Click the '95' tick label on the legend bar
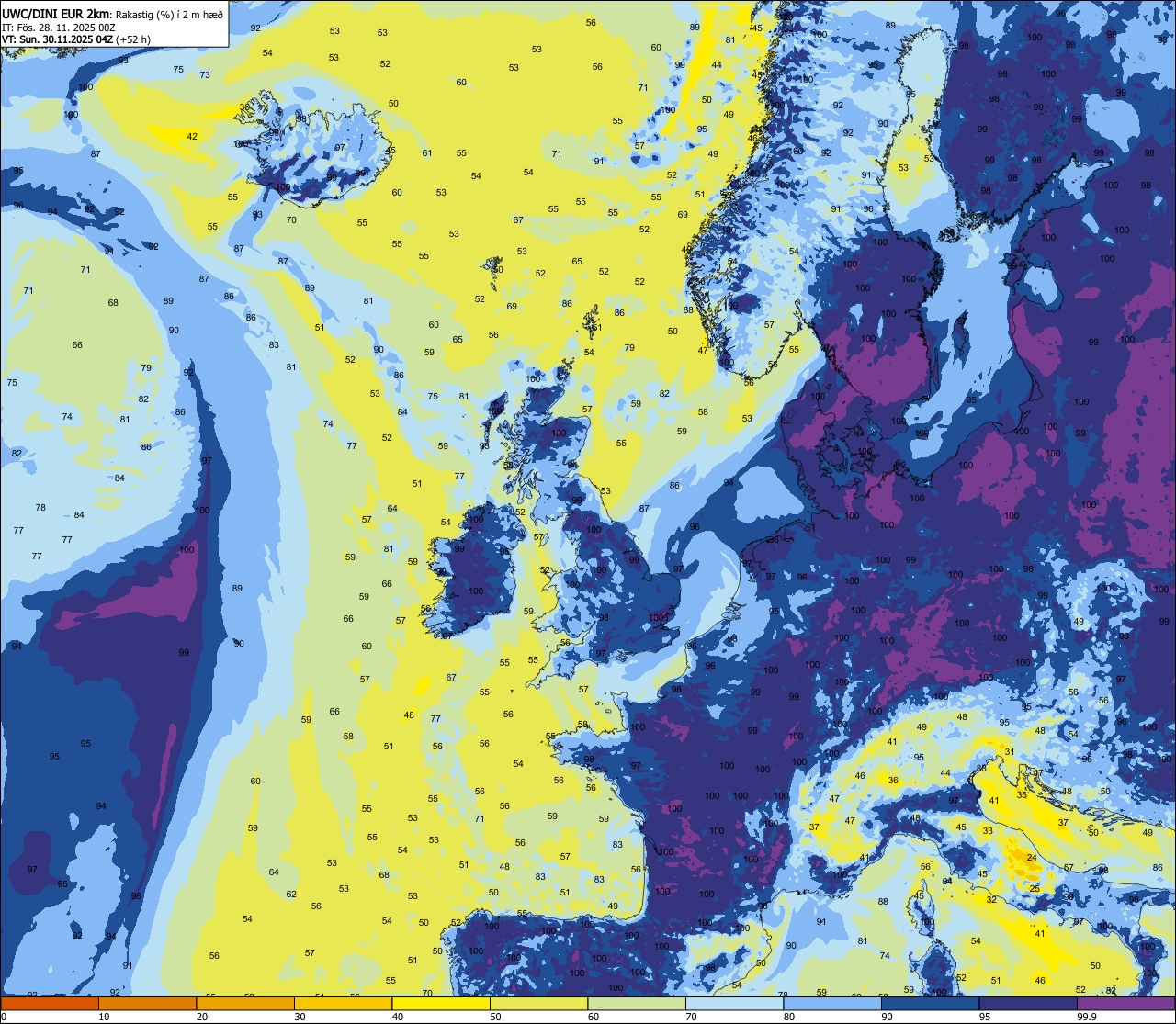The height and width of the screenshot is (1024, 1176). click(x=986, y=1017)
